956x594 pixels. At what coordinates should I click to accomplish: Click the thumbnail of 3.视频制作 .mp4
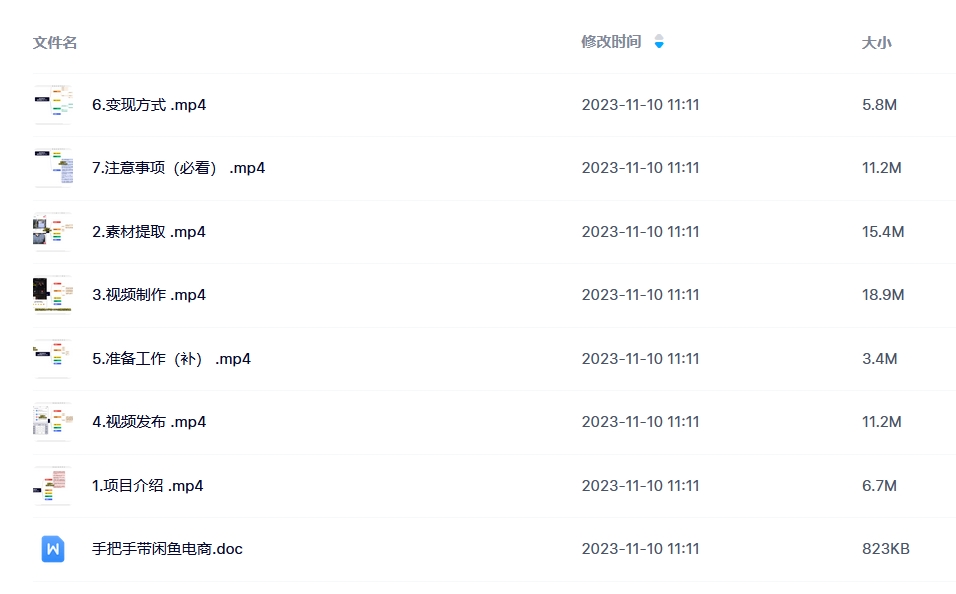coord(53,295)
